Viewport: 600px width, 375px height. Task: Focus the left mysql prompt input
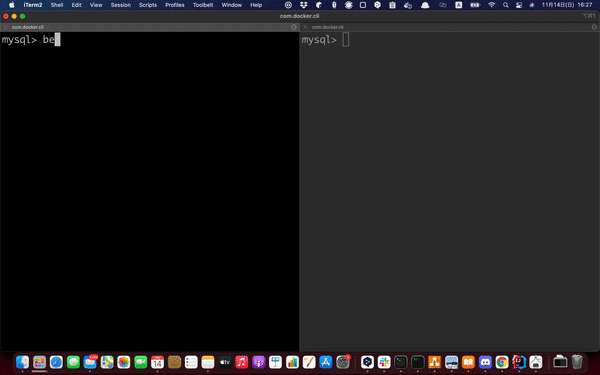coord(57,39)
